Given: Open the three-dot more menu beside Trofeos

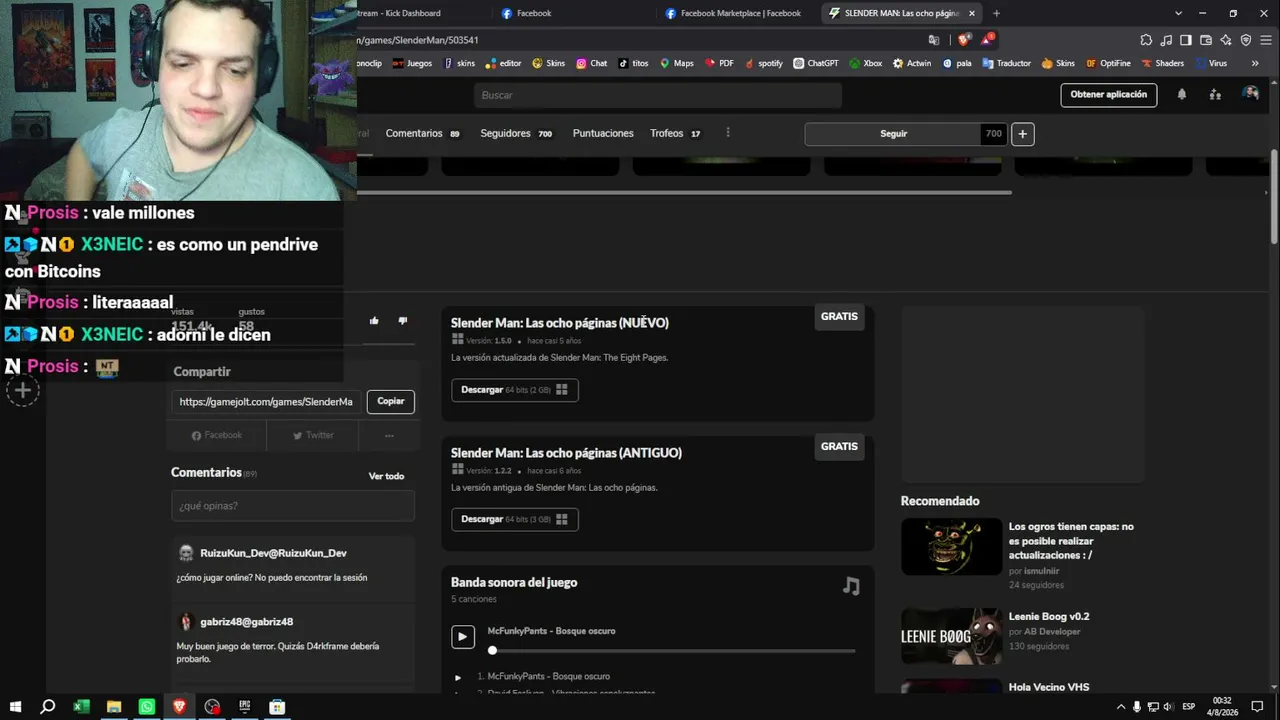Looking at the screenshot, I should pyautogui.click(x=728, y=133).
